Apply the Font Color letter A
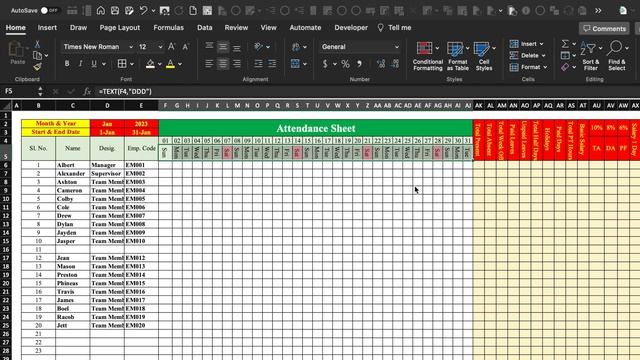Viewport: 640px width, 360px height. [x=171, y=64]
